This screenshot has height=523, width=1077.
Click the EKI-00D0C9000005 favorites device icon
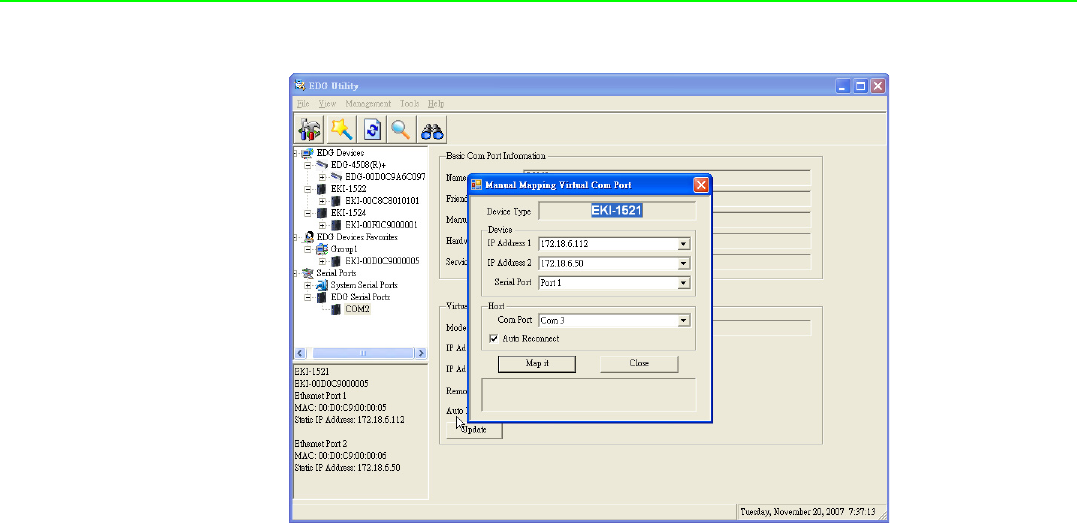pos(336,261)
